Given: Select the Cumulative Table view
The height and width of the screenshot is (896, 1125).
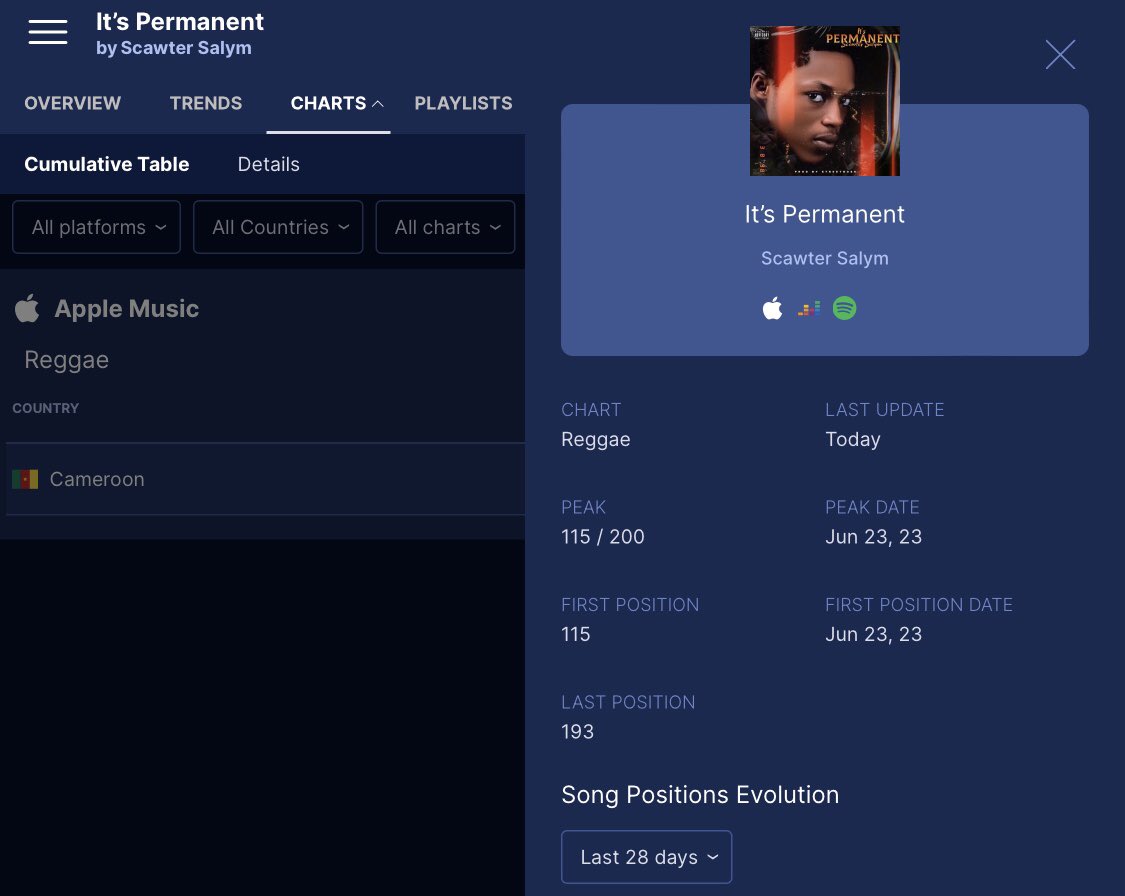Looking at the screenshot, I should pyautogui.click(x=107, y=164).
